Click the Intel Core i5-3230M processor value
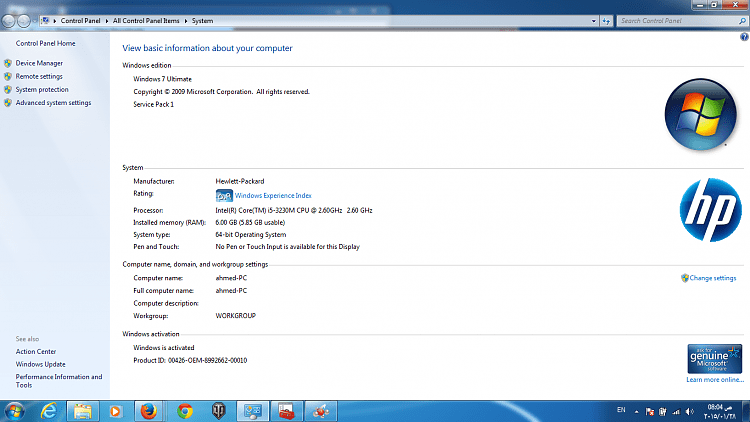This screenshot has height=422, width=750. point(294,211)
